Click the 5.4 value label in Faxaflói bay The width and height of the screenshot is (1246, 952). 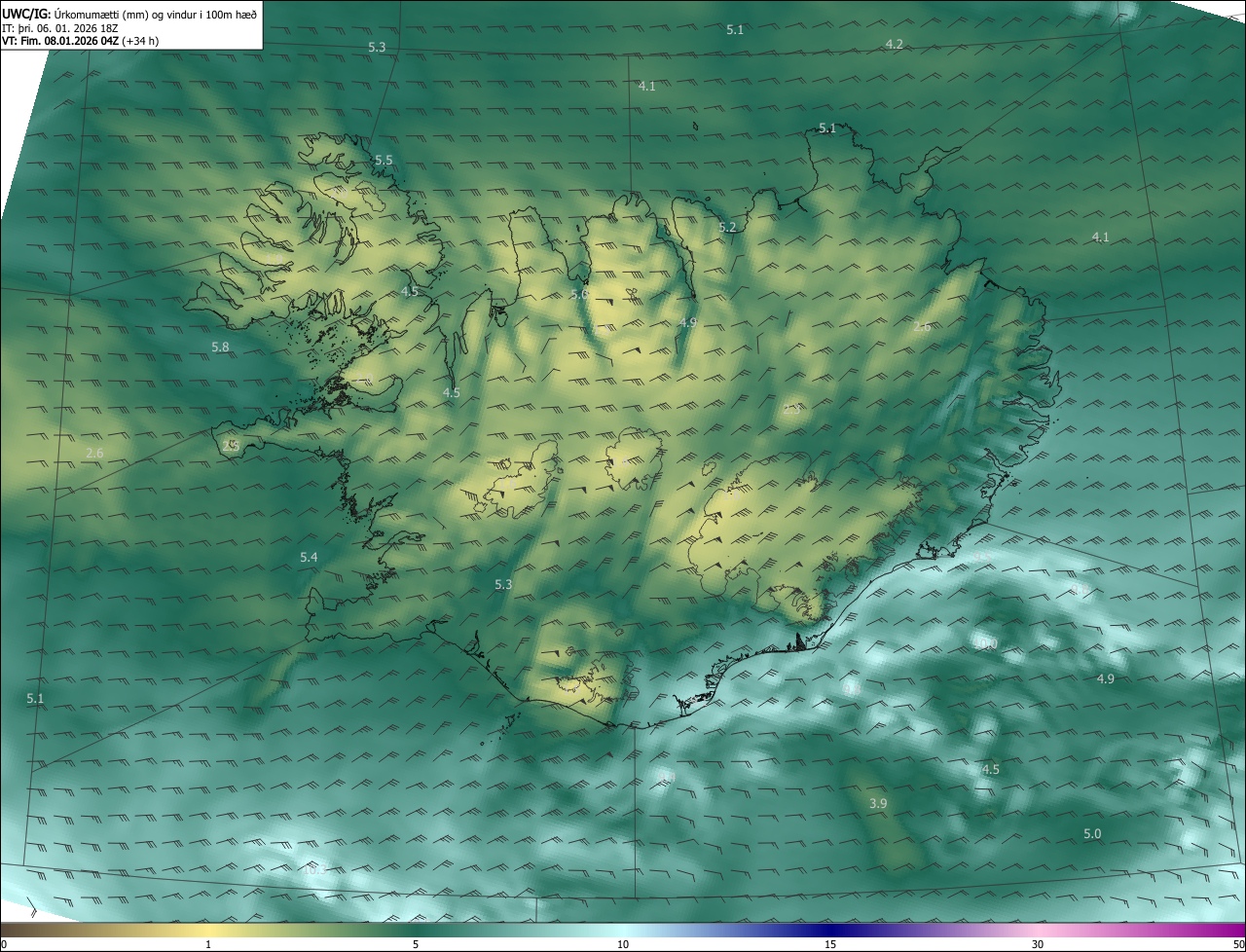pyautogui.click(x=309, y=557)
